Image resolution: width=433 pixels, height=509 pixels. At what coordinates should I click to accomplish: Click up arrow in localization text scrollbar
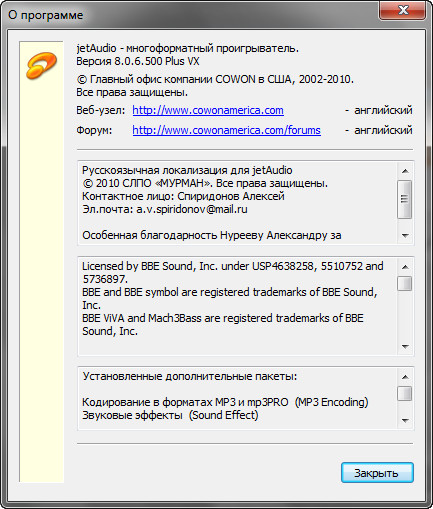point(405,171)
